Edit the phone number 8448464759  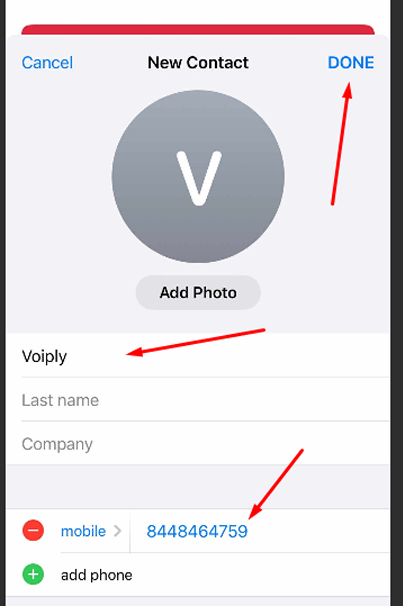197,531
